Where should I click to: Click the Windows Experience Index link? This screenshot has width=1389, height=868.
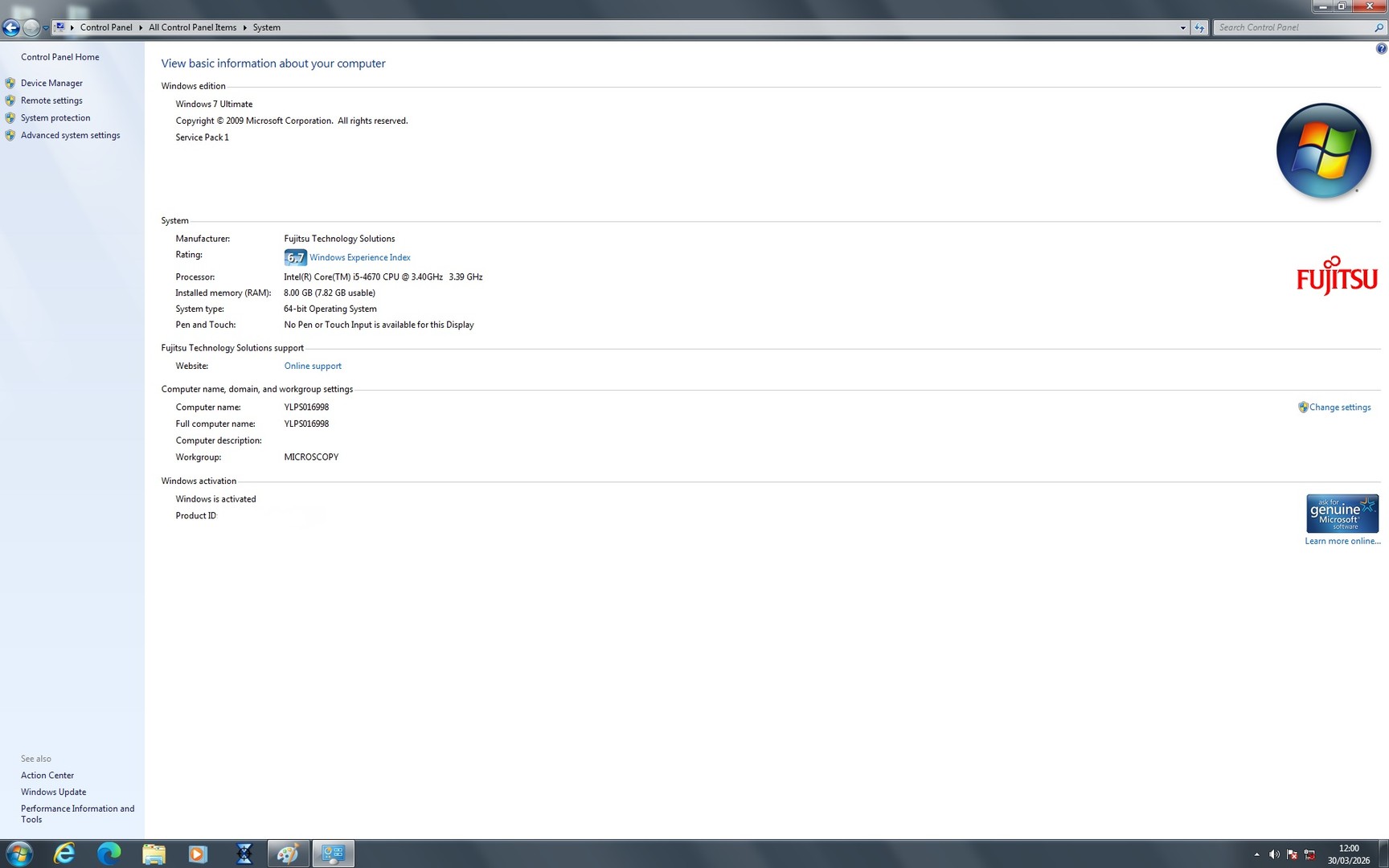pyautogui.click(x=359, y=257)
